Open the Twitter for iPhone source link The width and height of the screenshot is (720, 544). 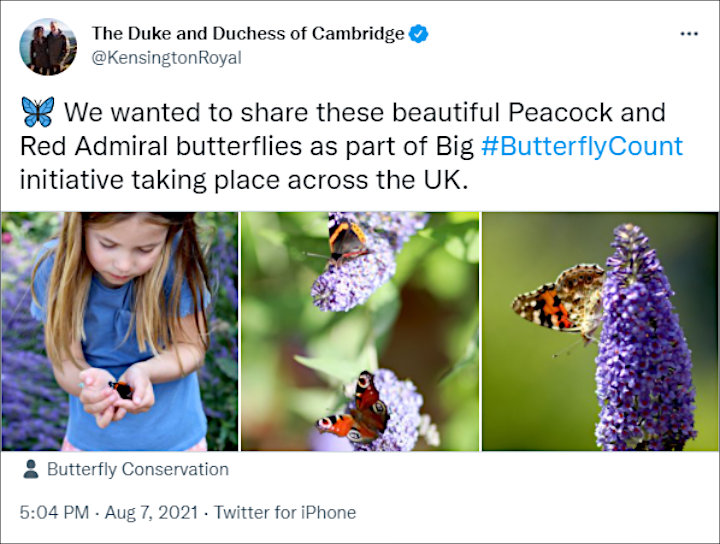(x=285, y=512)
